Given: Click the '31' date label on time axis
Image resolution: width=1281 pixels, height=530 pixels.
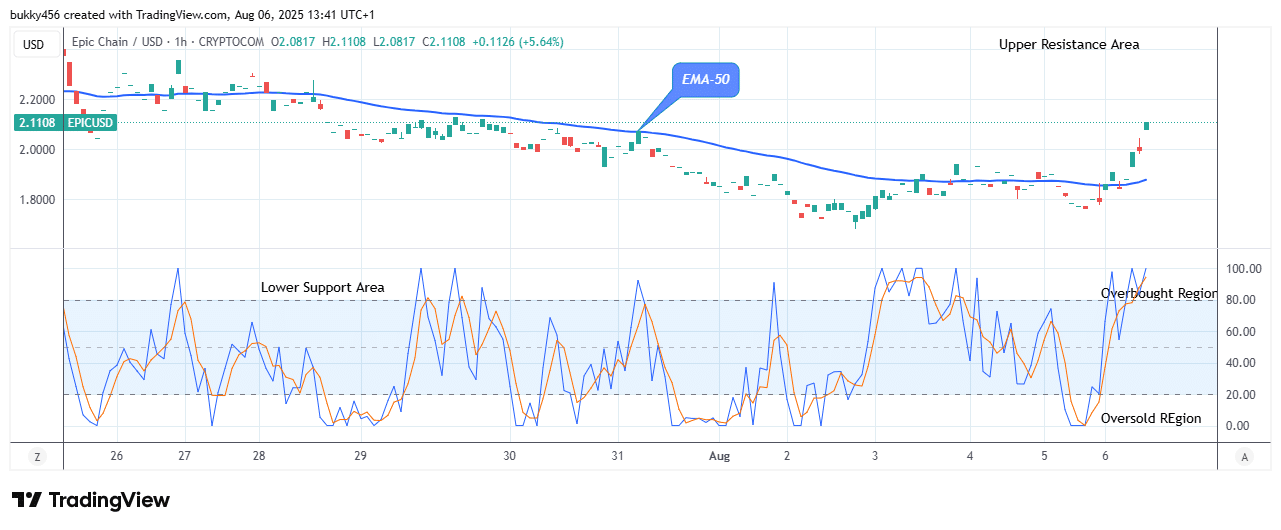Looking at the screenshot, I should (x=619, y=456).
